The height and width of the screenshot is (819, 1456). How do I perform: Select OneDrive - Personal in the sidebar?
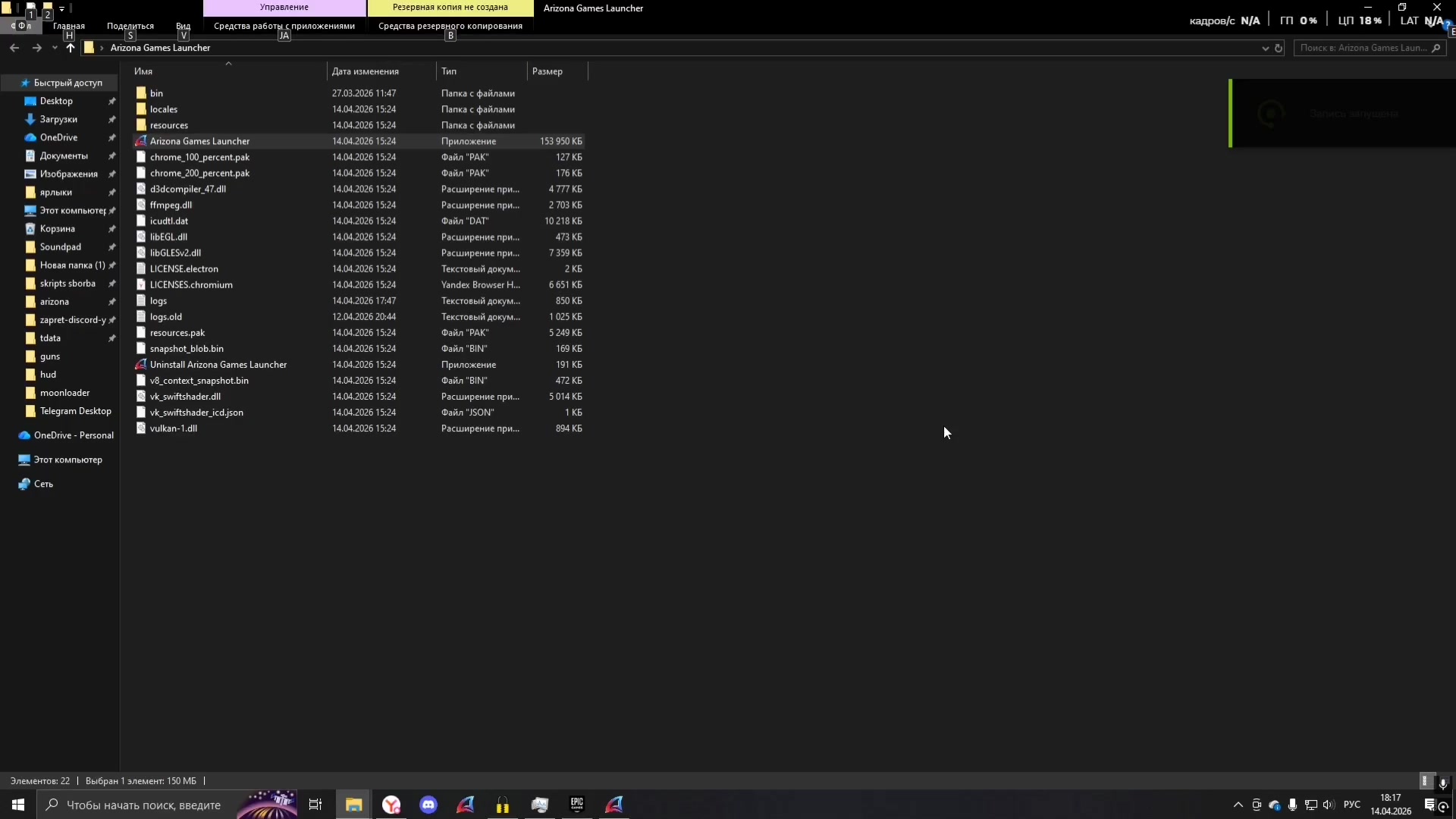74,435
